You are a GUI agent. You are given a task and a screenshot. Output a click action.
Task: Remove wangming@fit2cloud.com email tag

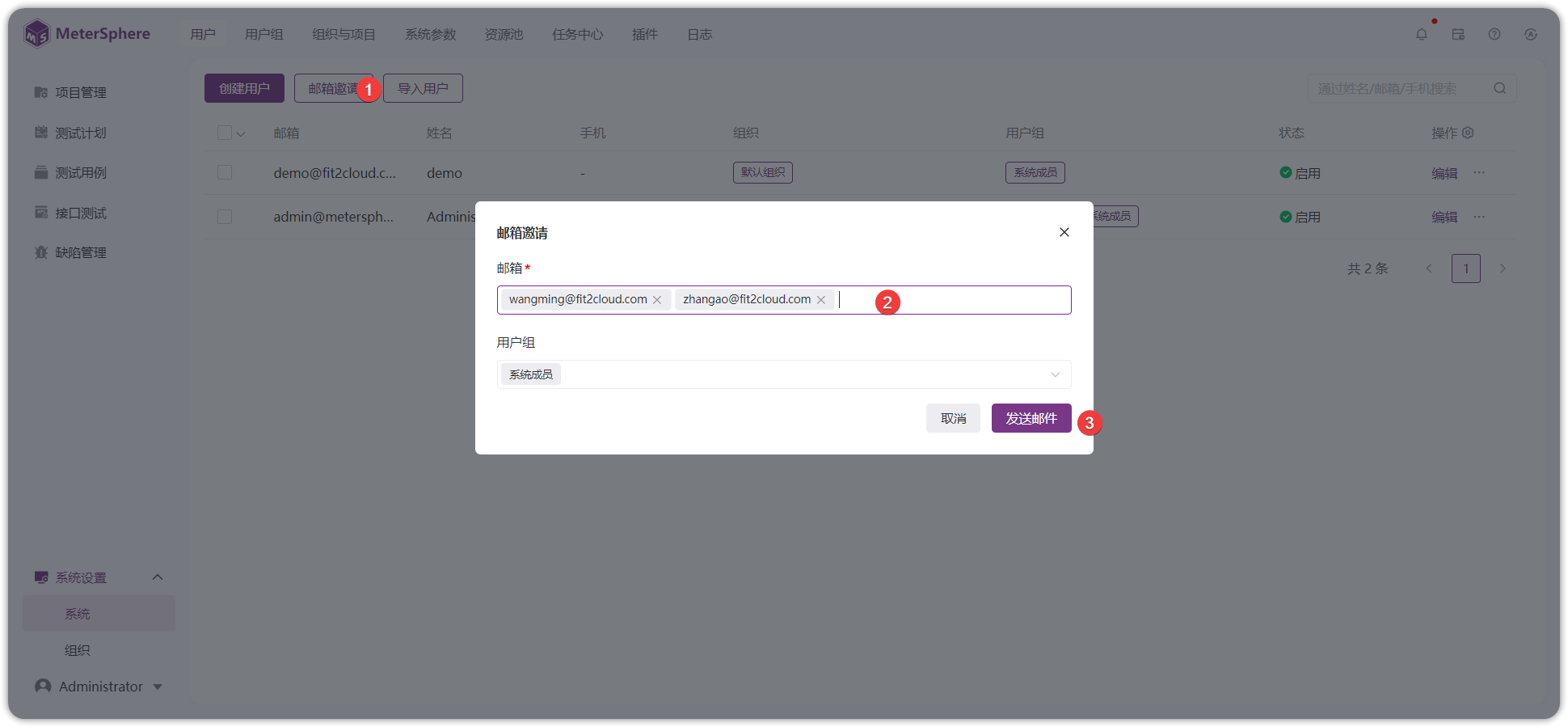coord(657,300)
